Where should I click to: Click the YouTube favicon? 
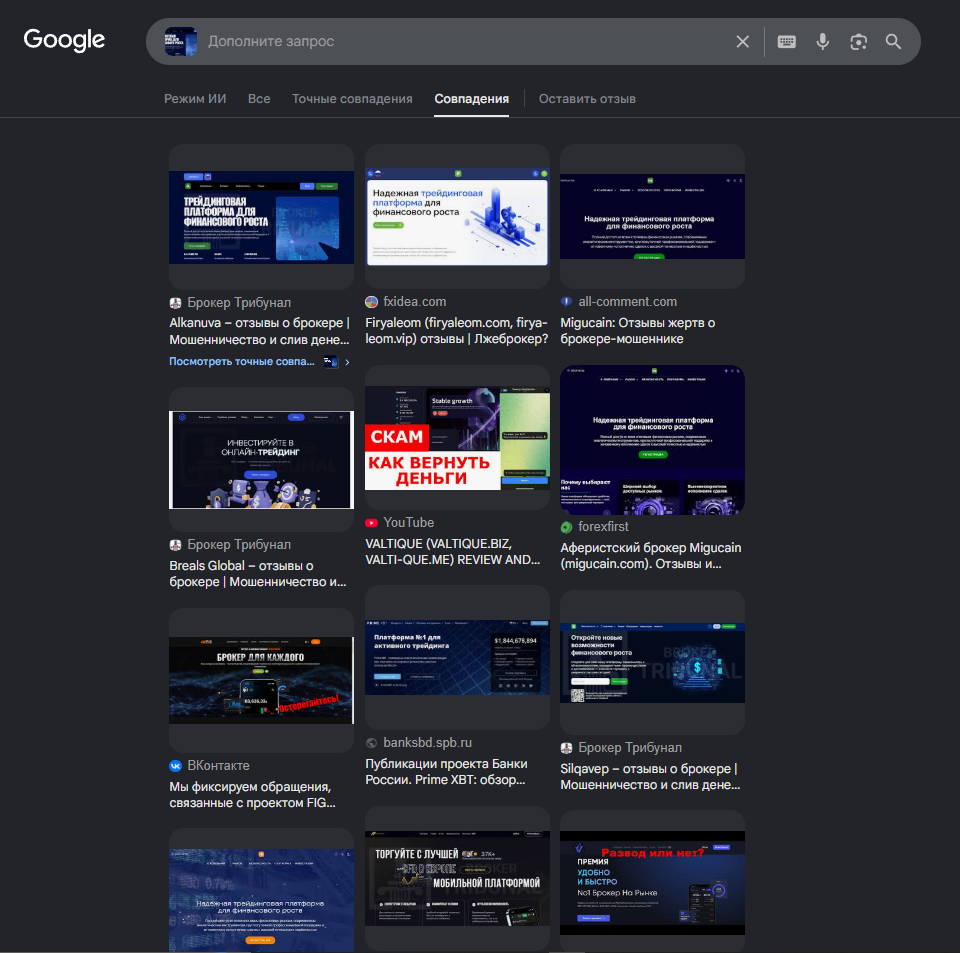(371, 523)
